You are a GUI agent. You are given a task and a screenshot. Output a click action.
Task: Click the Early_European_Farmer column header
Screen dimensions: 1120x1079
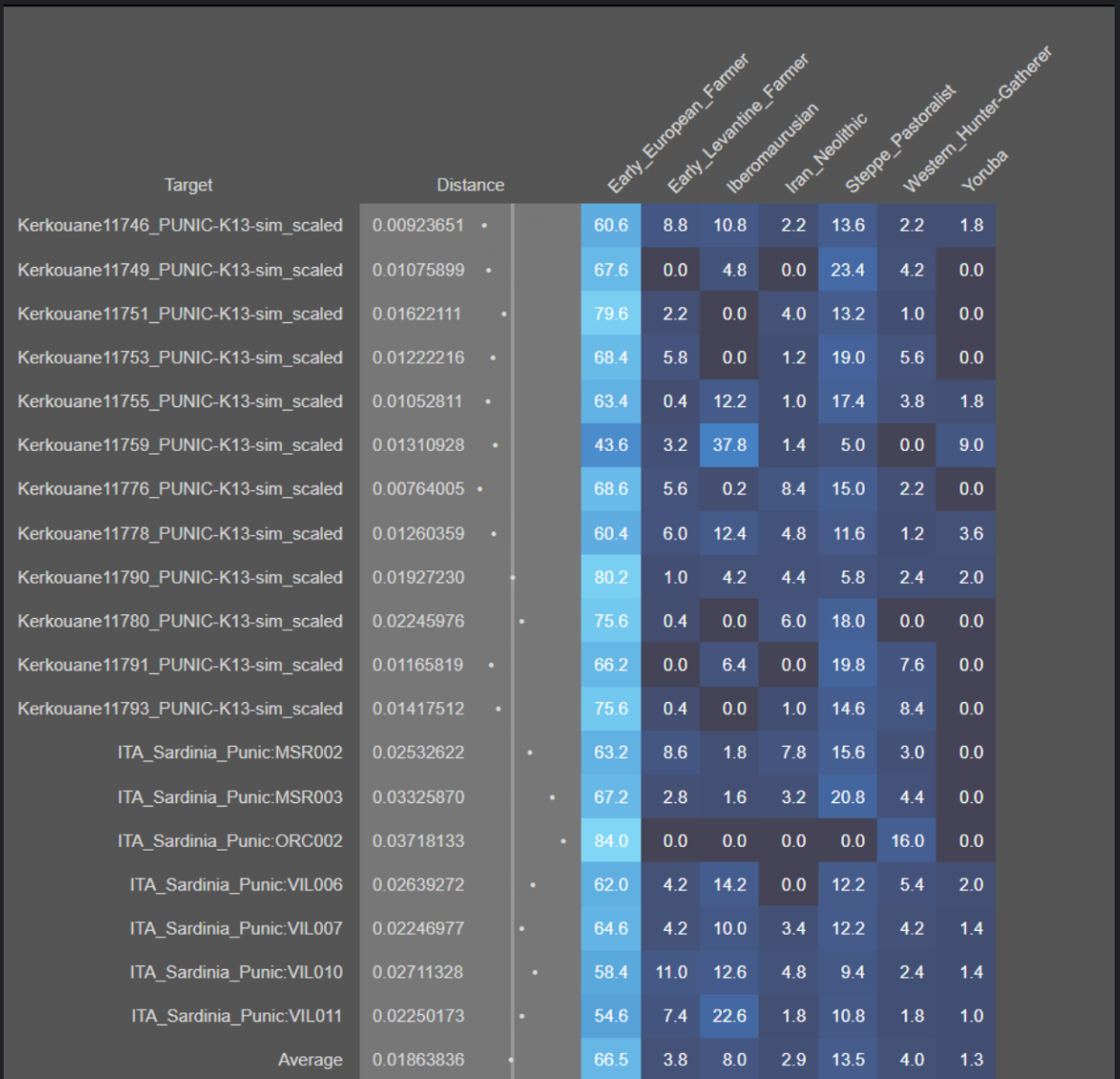pyautogui.click(x=677, y=124)
